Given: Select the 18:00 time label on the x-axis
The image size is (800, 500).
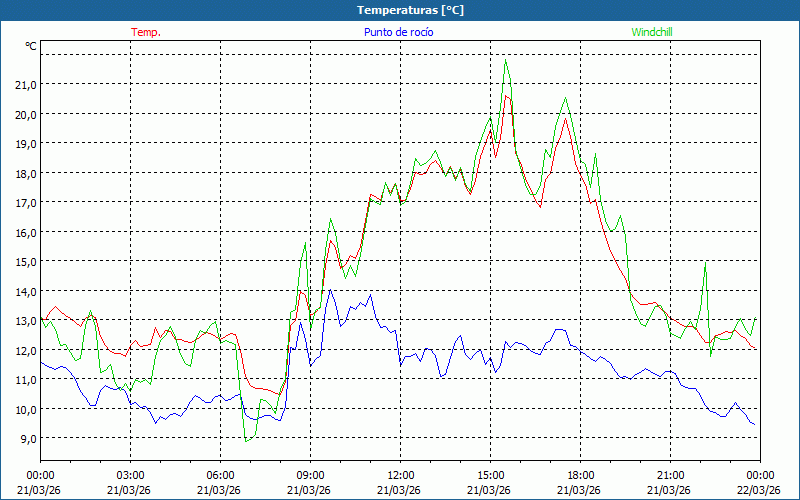Looking at the screenshot, I should pos(580,475).
